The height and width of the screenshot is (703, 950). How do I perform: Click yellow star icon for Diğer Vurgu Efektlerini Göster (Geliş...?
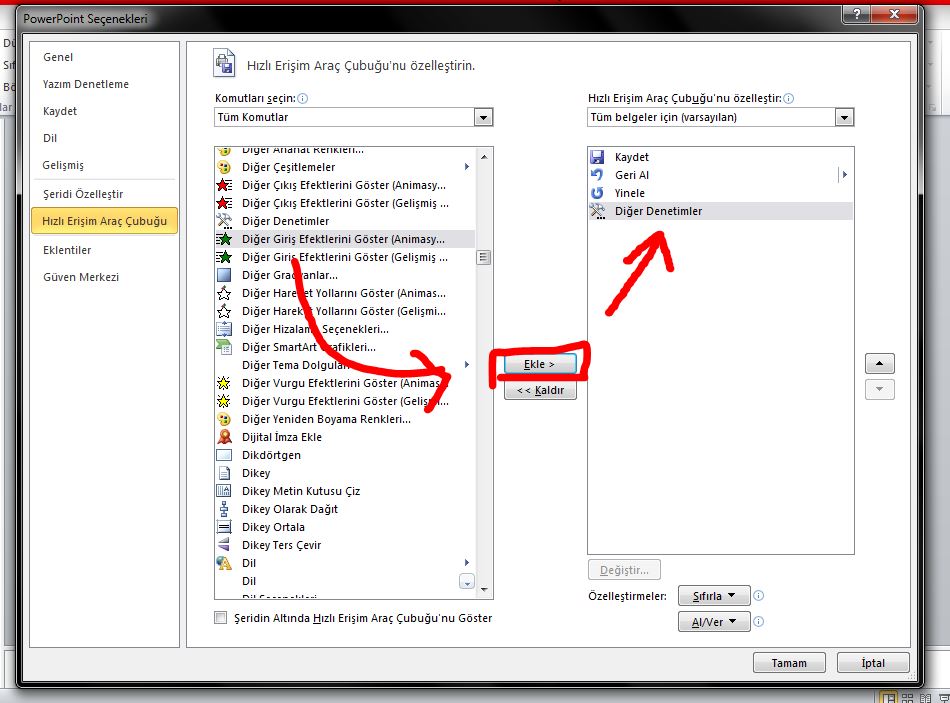(224, 401)
